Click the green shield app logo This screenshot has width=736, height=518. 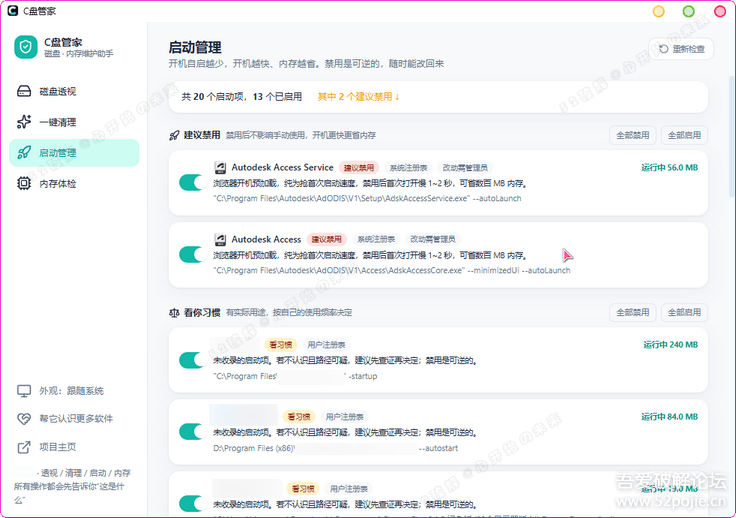pyautogui.click(x=26, y=47)
